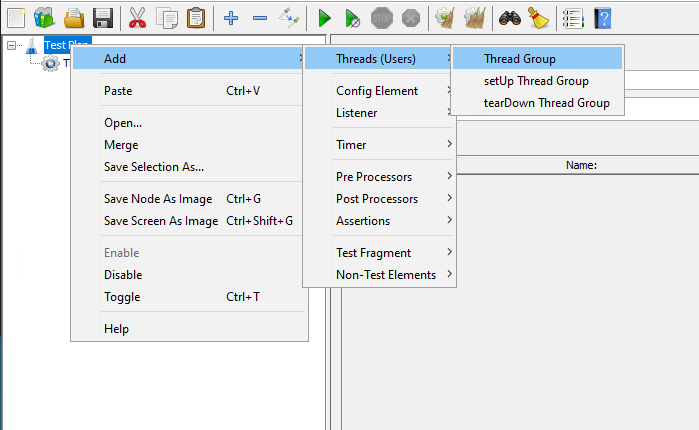Collapse the Test Plan tree node
Image resolution: width=699 pixels, height=430 pixels.
(12, 45)
